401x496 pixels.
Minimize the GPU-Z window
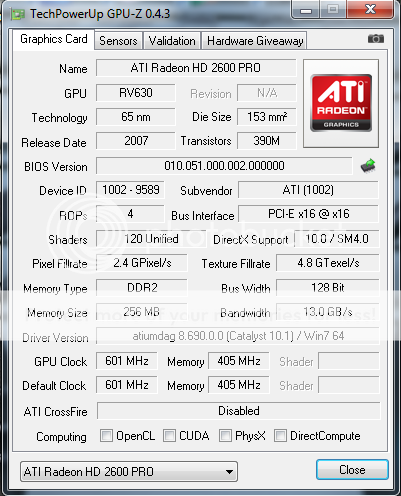[x=306, y=10]
